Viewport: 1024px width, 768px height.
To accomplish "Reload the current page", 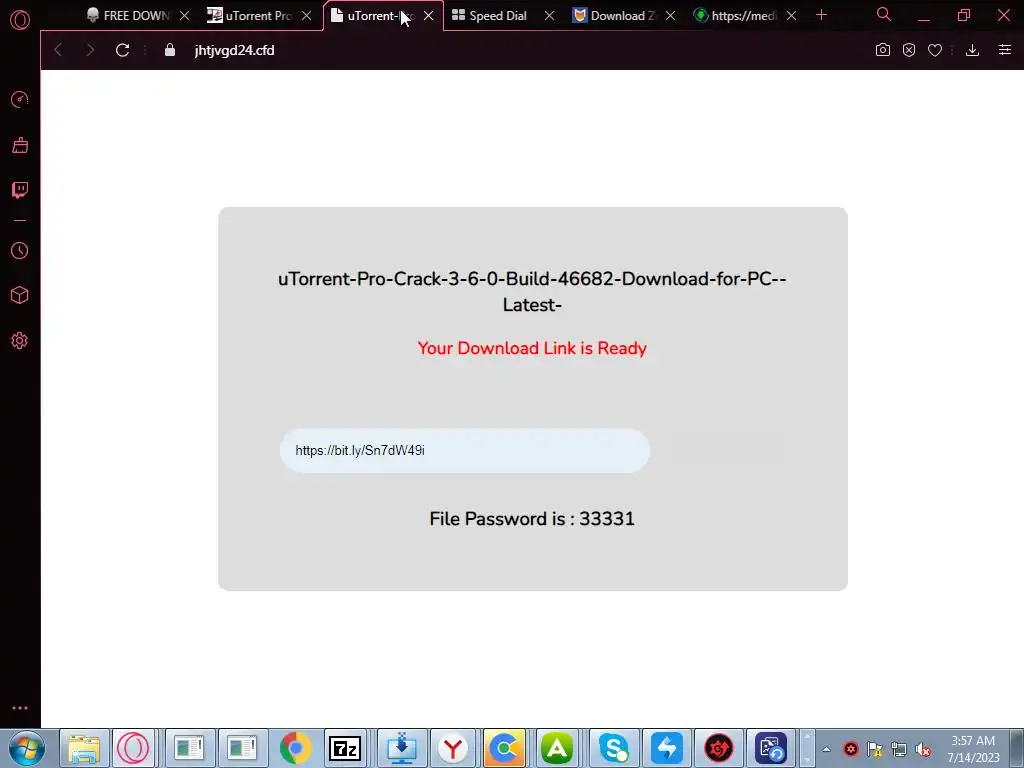I will tap(122, 50).
